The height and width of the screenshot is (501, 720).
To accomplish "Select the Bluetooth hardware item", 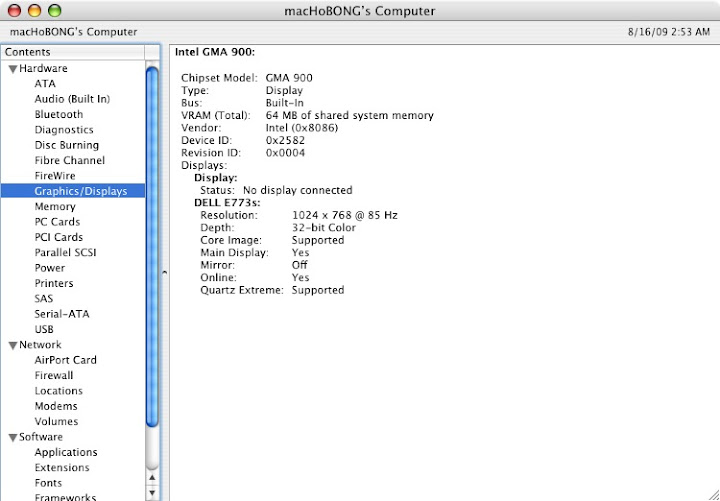I will tap(59, 114).
